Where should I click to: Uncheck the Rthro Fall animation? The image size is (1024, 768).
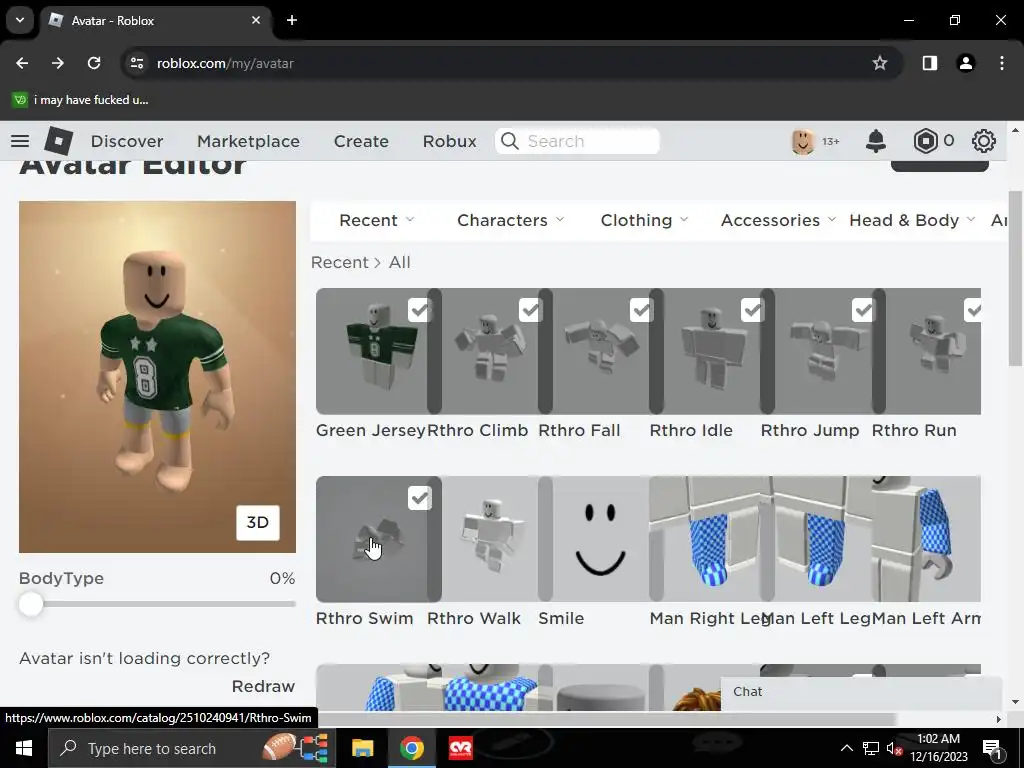click(641, 310)
